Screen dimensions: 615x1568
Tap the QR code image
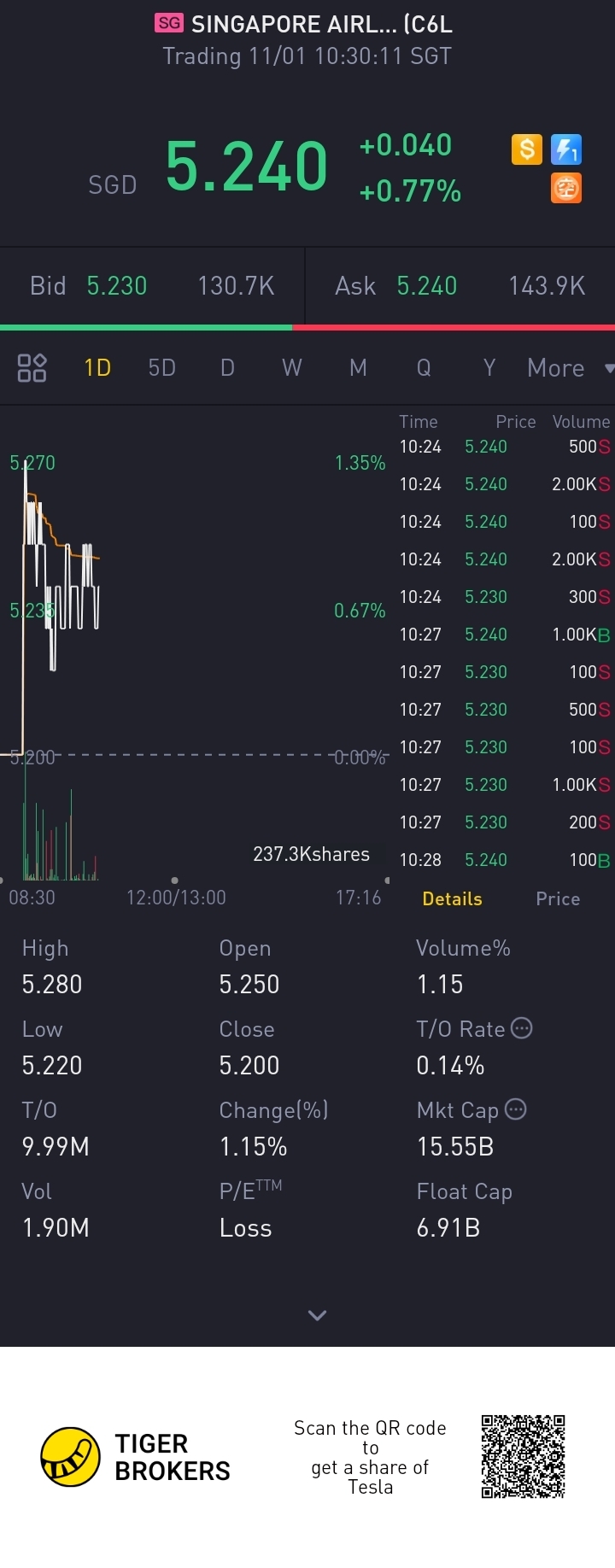pyautogui.click(x=523, y=1457)
